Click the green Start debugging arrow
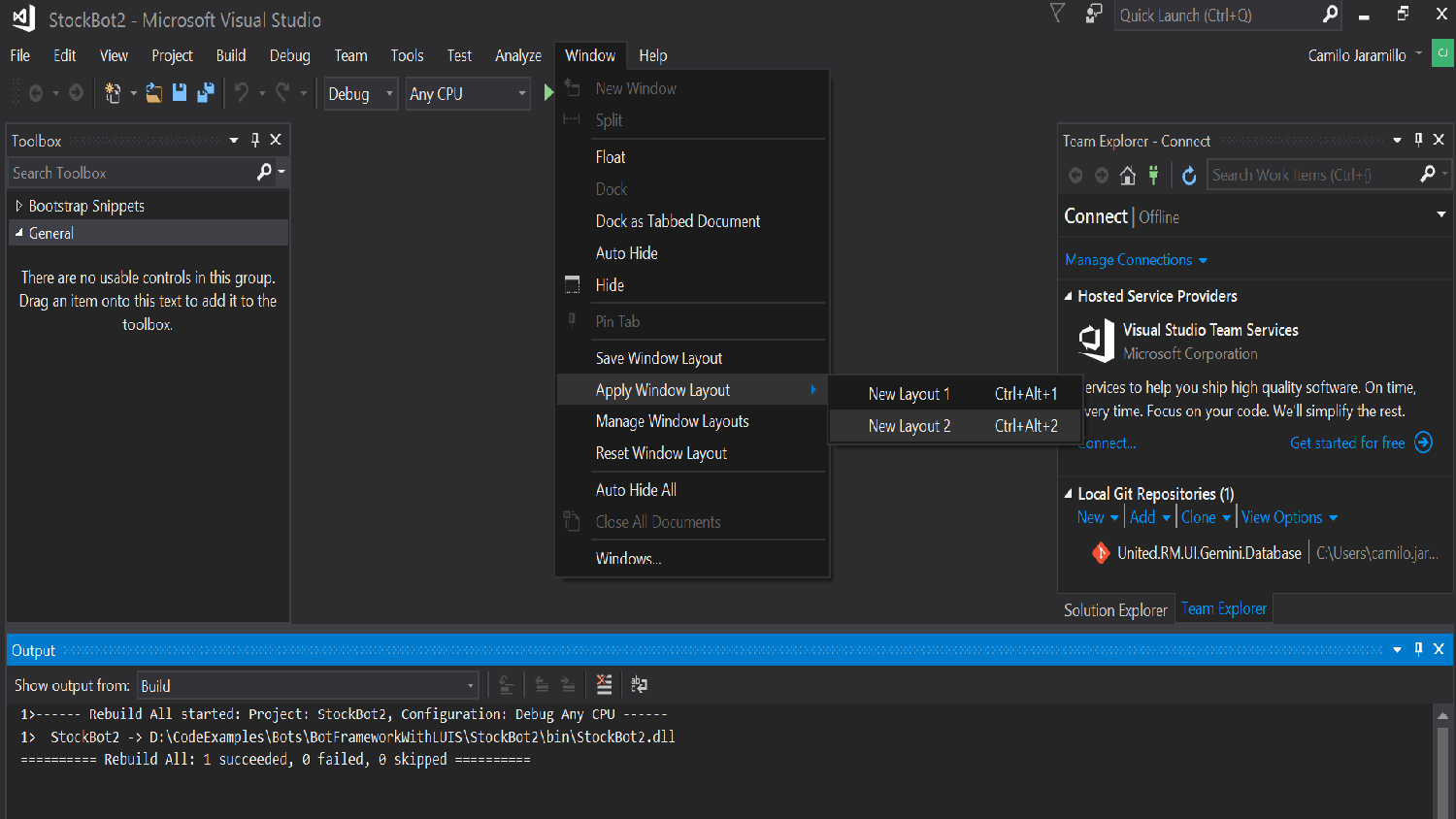The width and height of the screenshot is (1456, 819). (x=548, y=93)
